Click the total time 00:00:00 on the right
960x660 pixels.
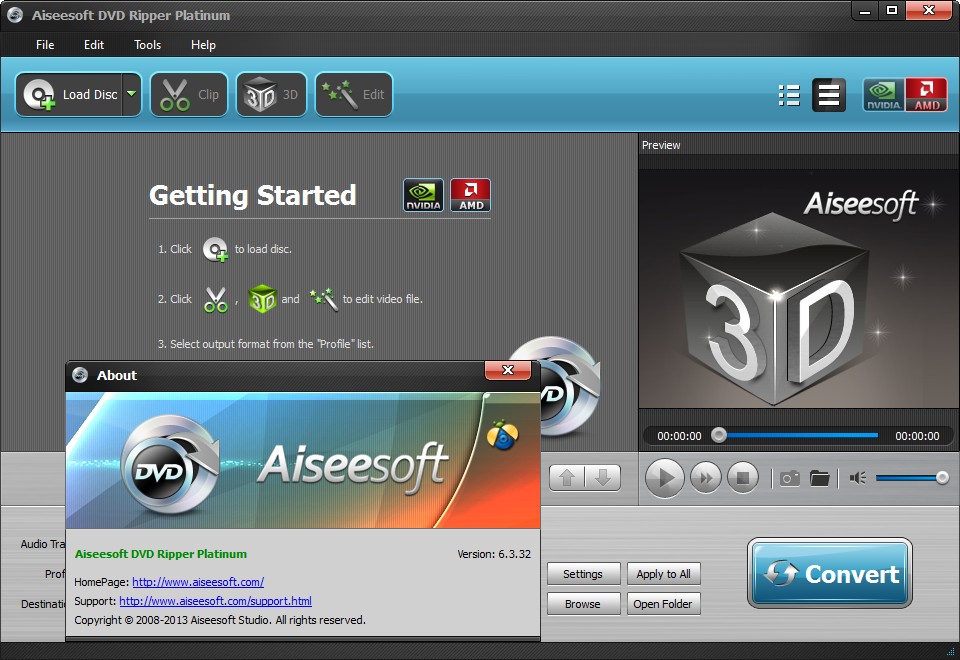pyautogui.click(x=917, y=436)
